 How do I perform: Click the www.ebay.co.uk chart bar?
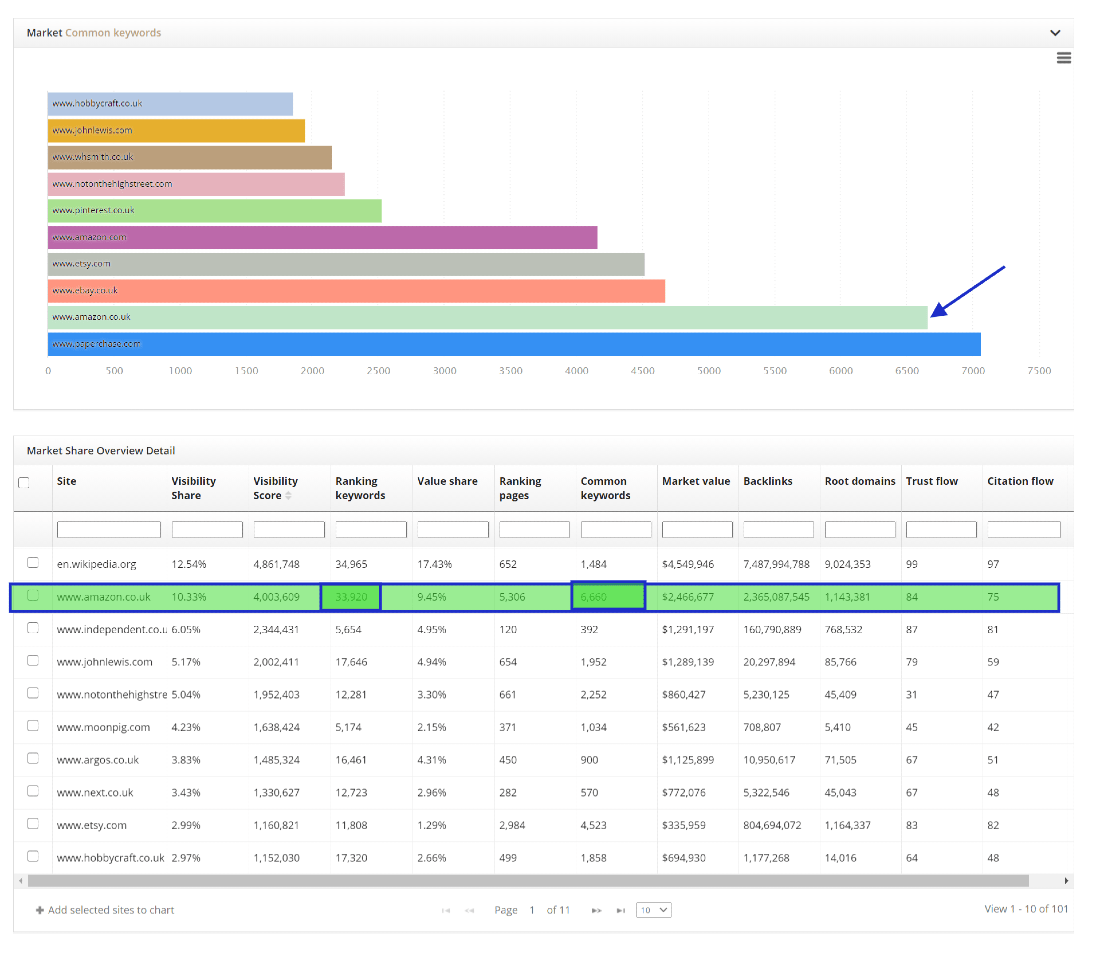(x=356, y=290)
